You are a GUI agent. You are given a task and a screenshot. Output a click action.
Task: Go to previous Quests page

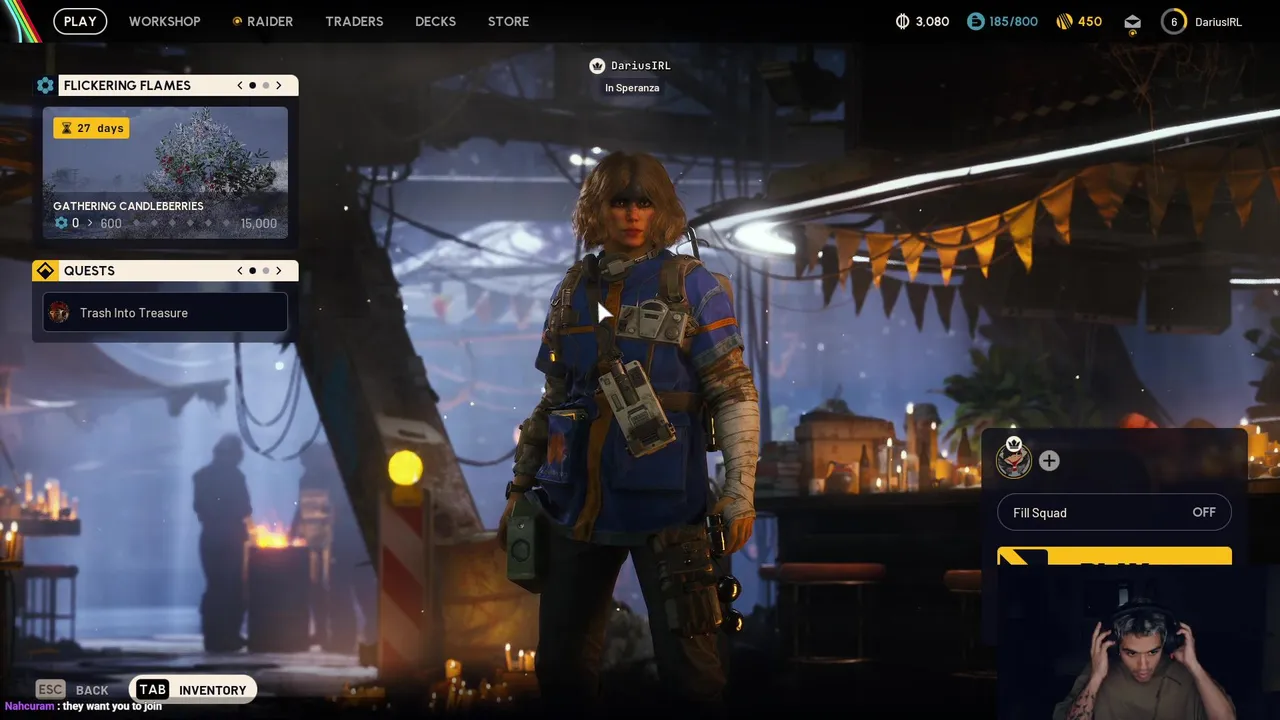[240, 271]
